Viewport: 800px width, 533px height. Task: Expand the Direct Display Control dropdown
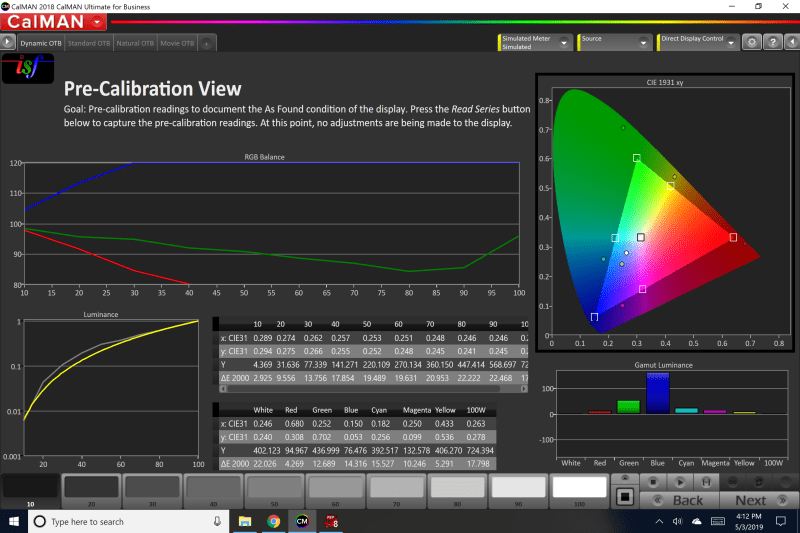pos(732,43)
